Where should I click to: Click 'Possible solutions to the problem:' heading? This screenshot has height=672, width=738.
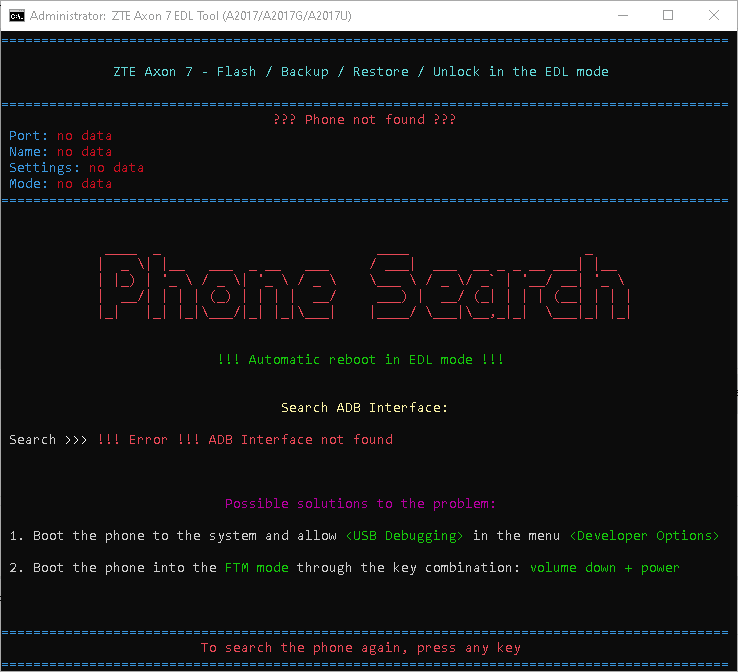coord(361,504)
